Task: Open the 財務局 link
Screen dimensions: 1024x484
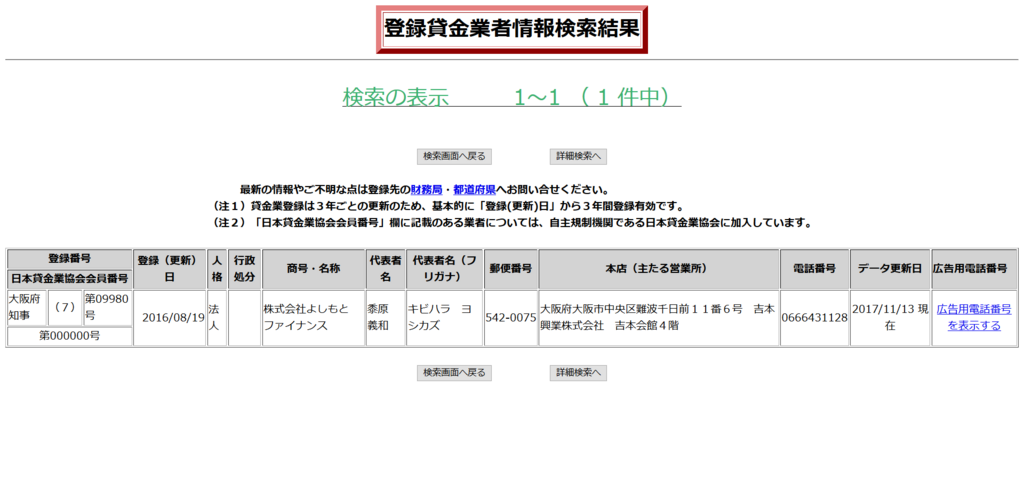Action: coord(426,191)
